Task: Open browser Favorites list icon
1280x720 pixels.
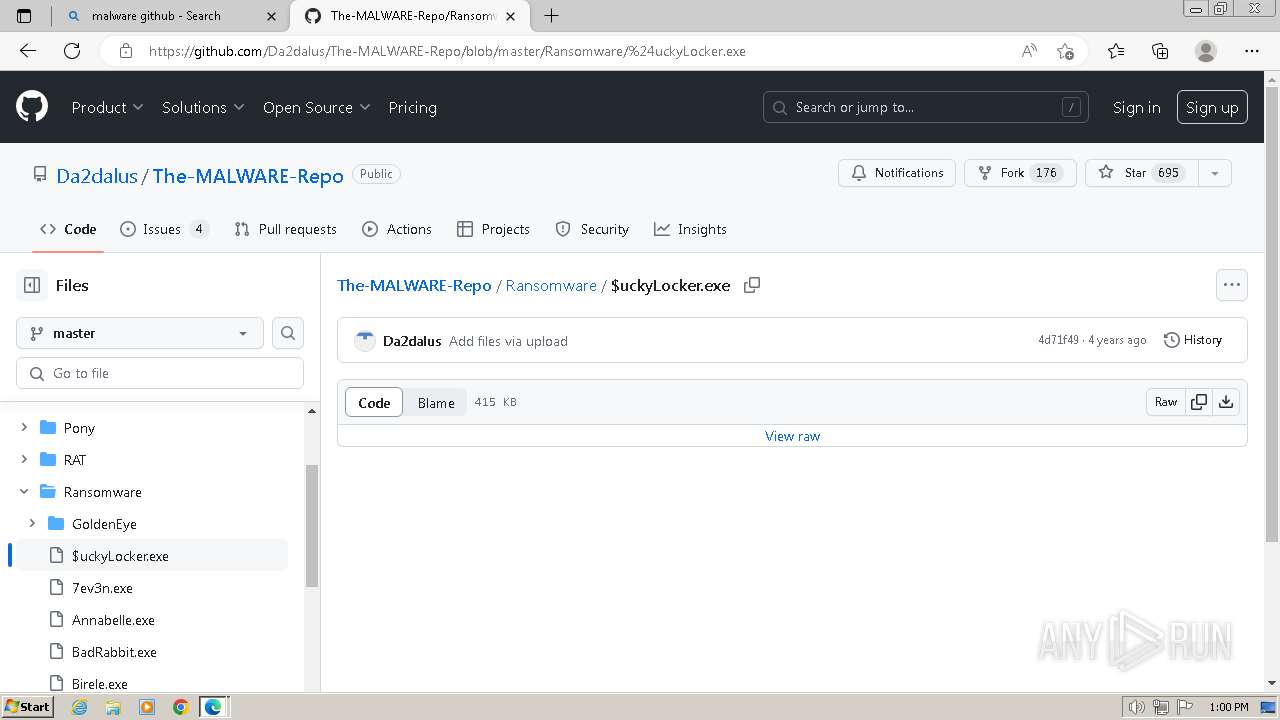Action: click(1116, 51)
